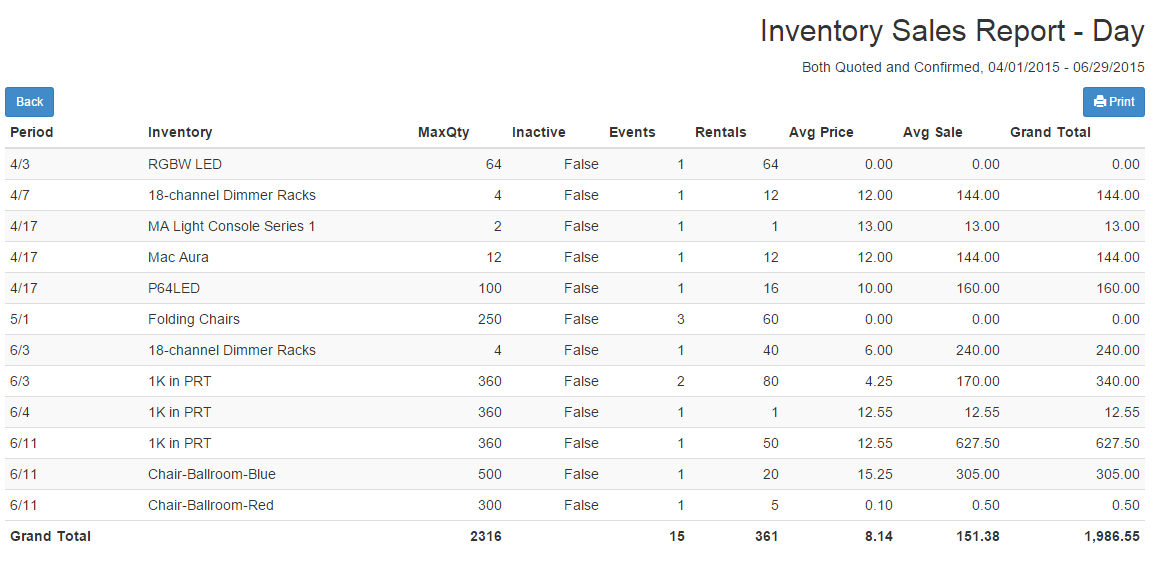
Task: Click the Avg Sale column header
Action: [932, 132]
